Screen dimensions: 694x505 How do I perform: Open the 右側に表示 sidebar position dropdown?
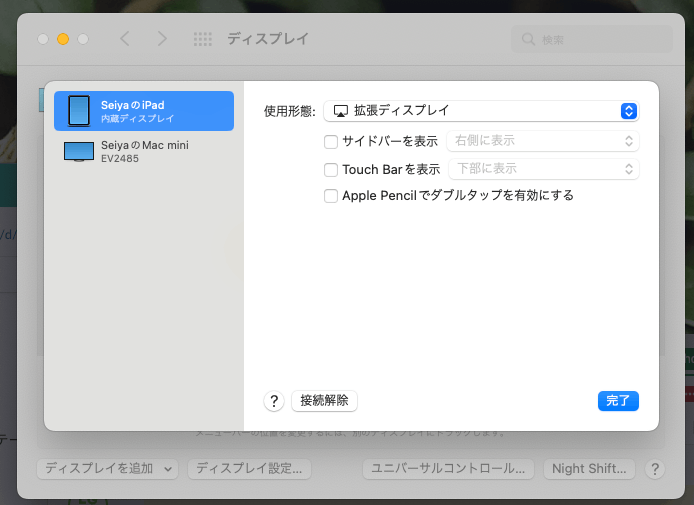click(x=543, y=141)
